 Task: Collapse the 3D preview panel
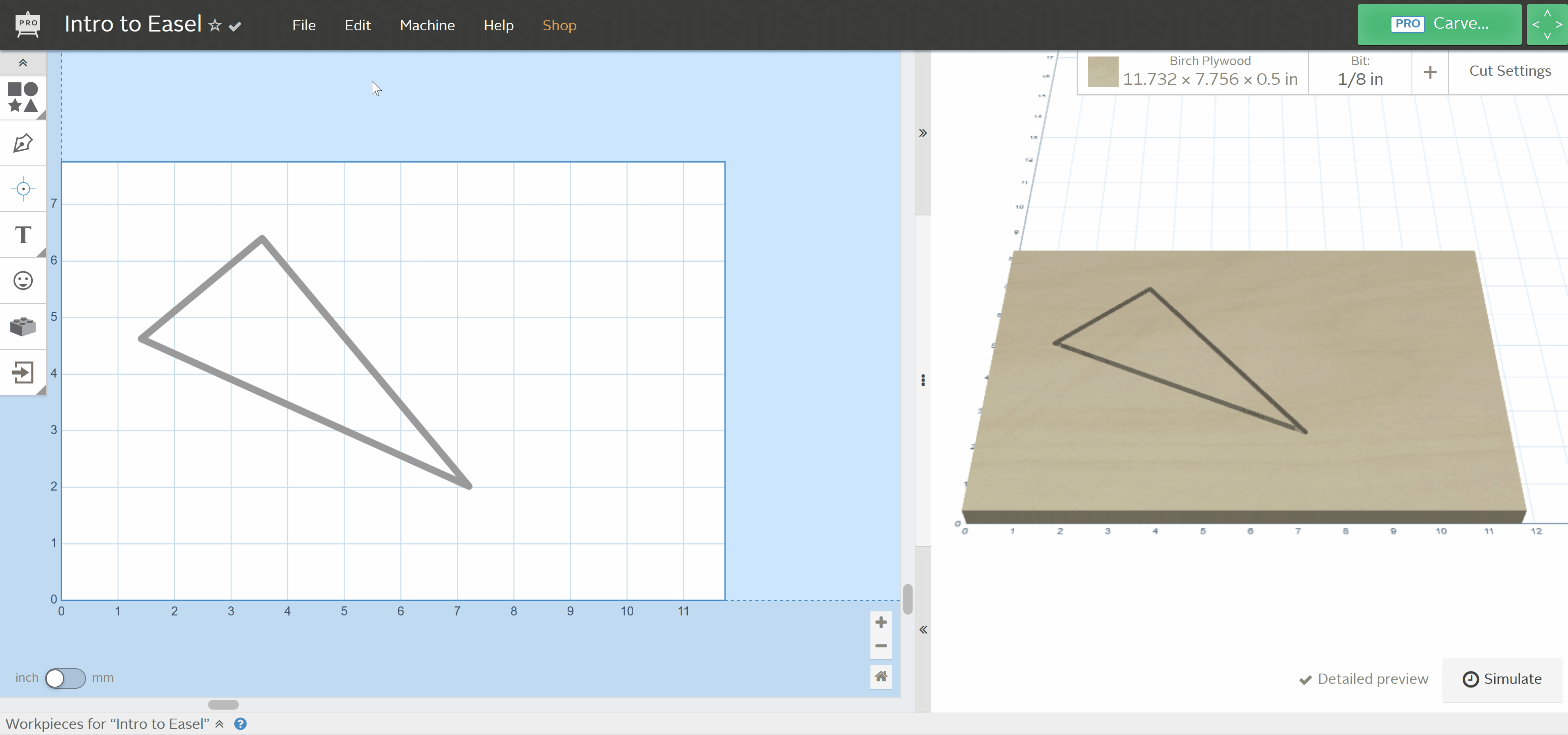pyautogui.click(x=923, y=629)
